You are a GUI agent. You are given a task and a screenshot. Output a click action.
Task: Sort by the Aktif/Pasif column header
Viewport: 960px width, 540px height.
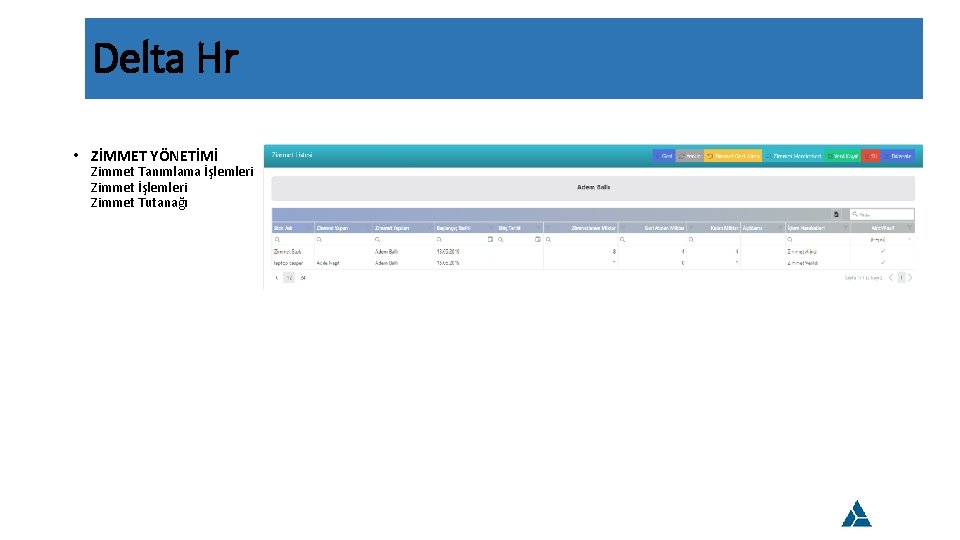[x=883, y=228]
